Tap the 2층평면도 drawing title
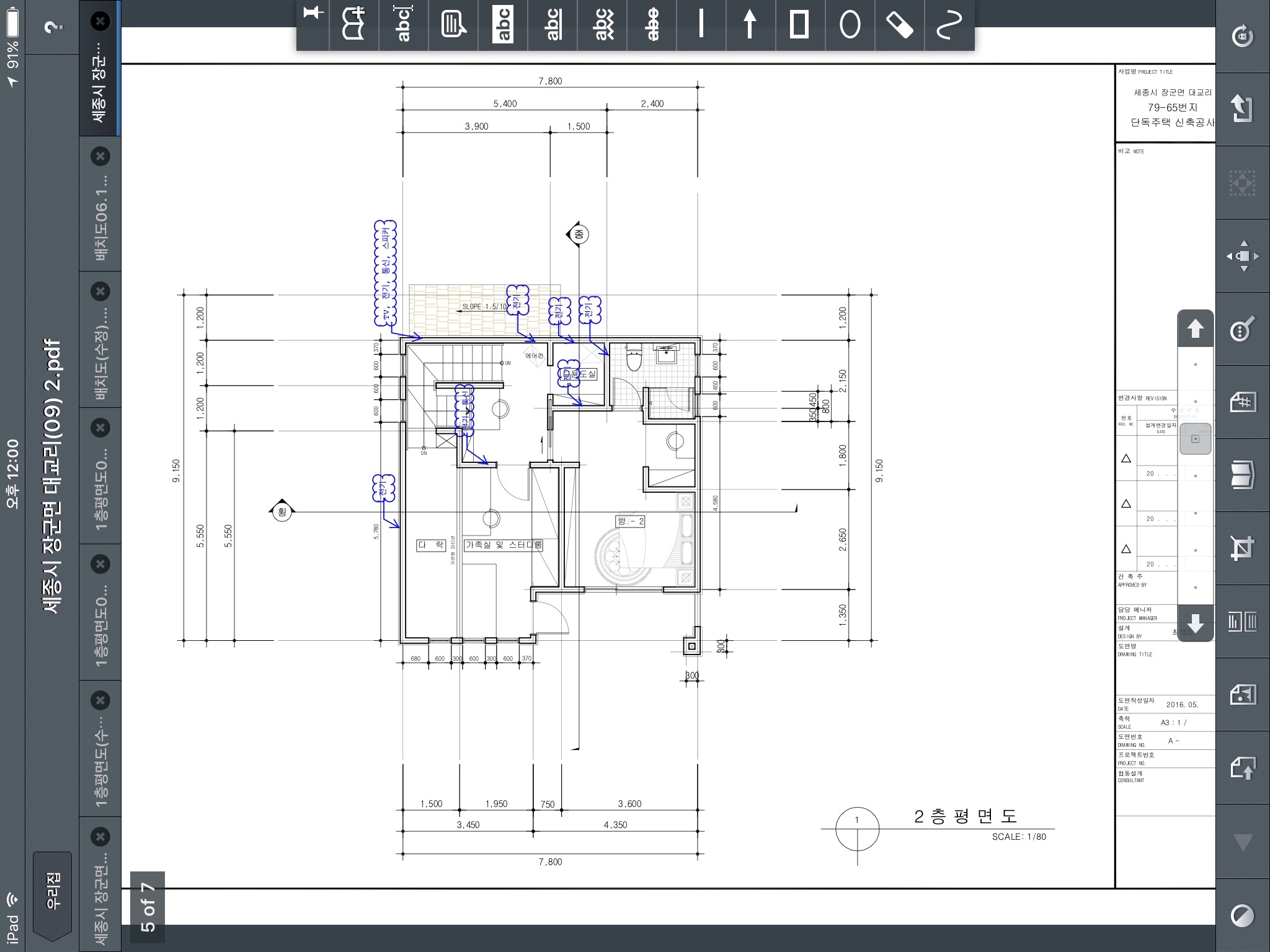1270x952 pixels. (x=965, y=816)
